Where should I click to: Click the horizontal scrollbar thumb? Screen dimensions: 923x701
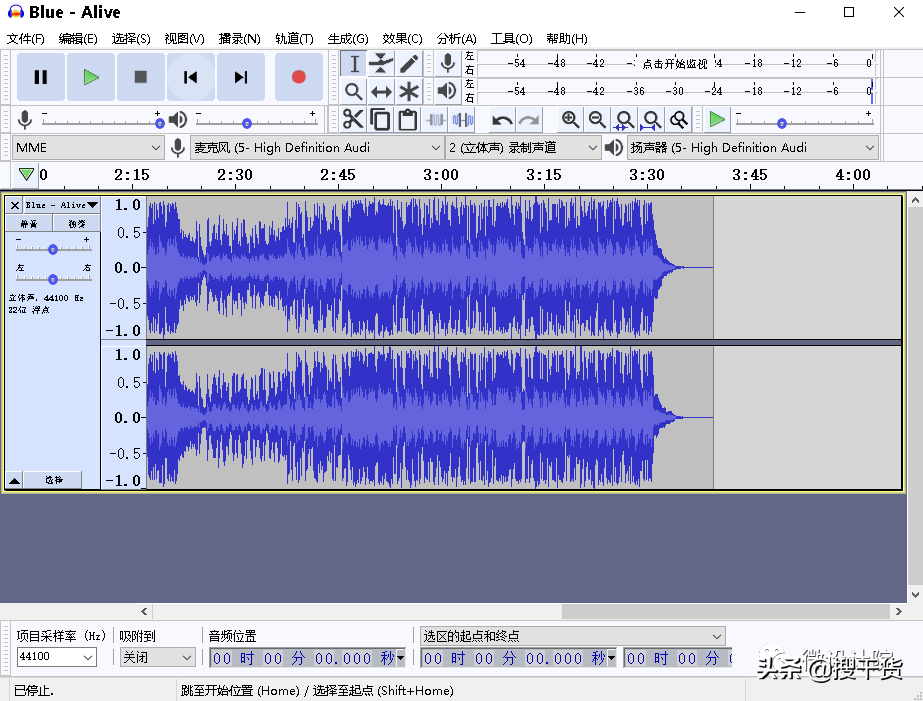coord(725,612)
